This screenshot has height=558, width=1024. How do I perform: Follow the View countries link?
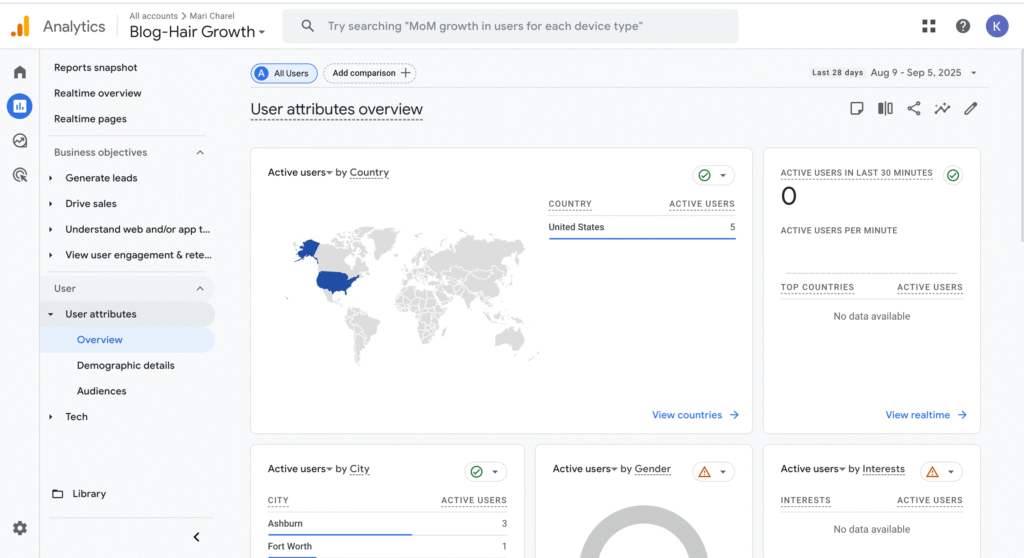pyautogui.click(x=687, y=415)
